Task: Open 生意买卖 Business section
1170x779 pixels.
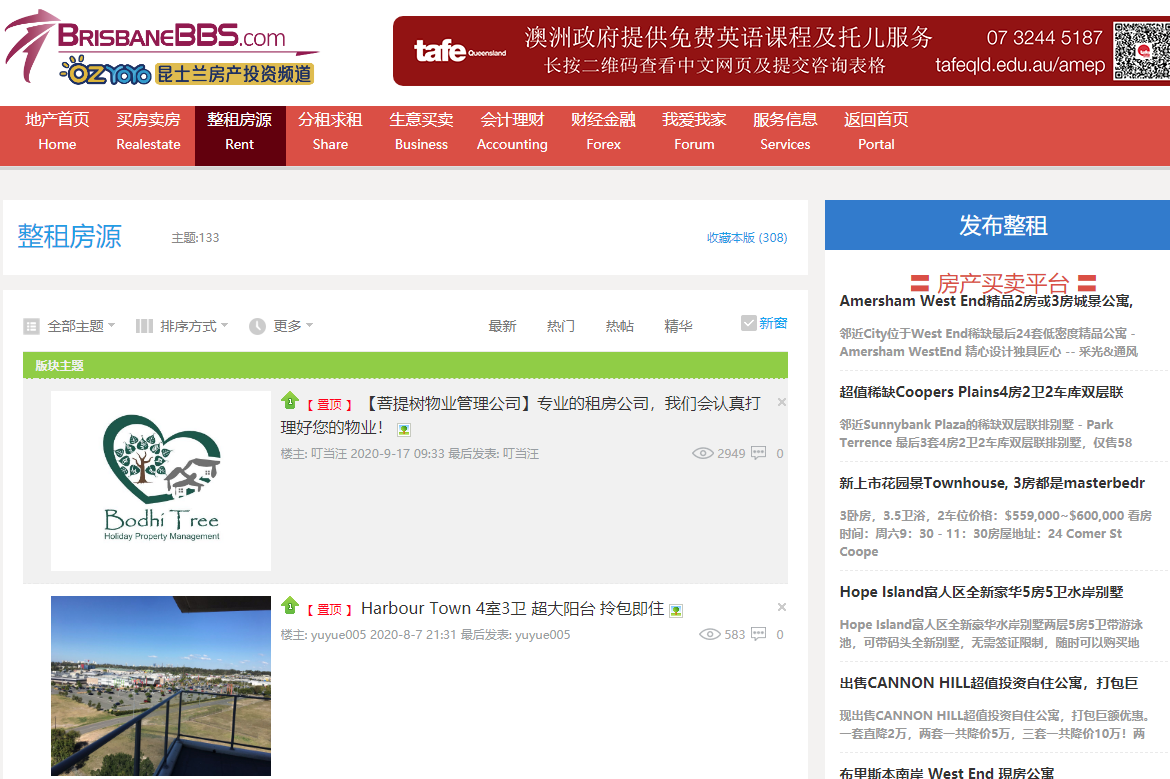Action: (422, 131)
